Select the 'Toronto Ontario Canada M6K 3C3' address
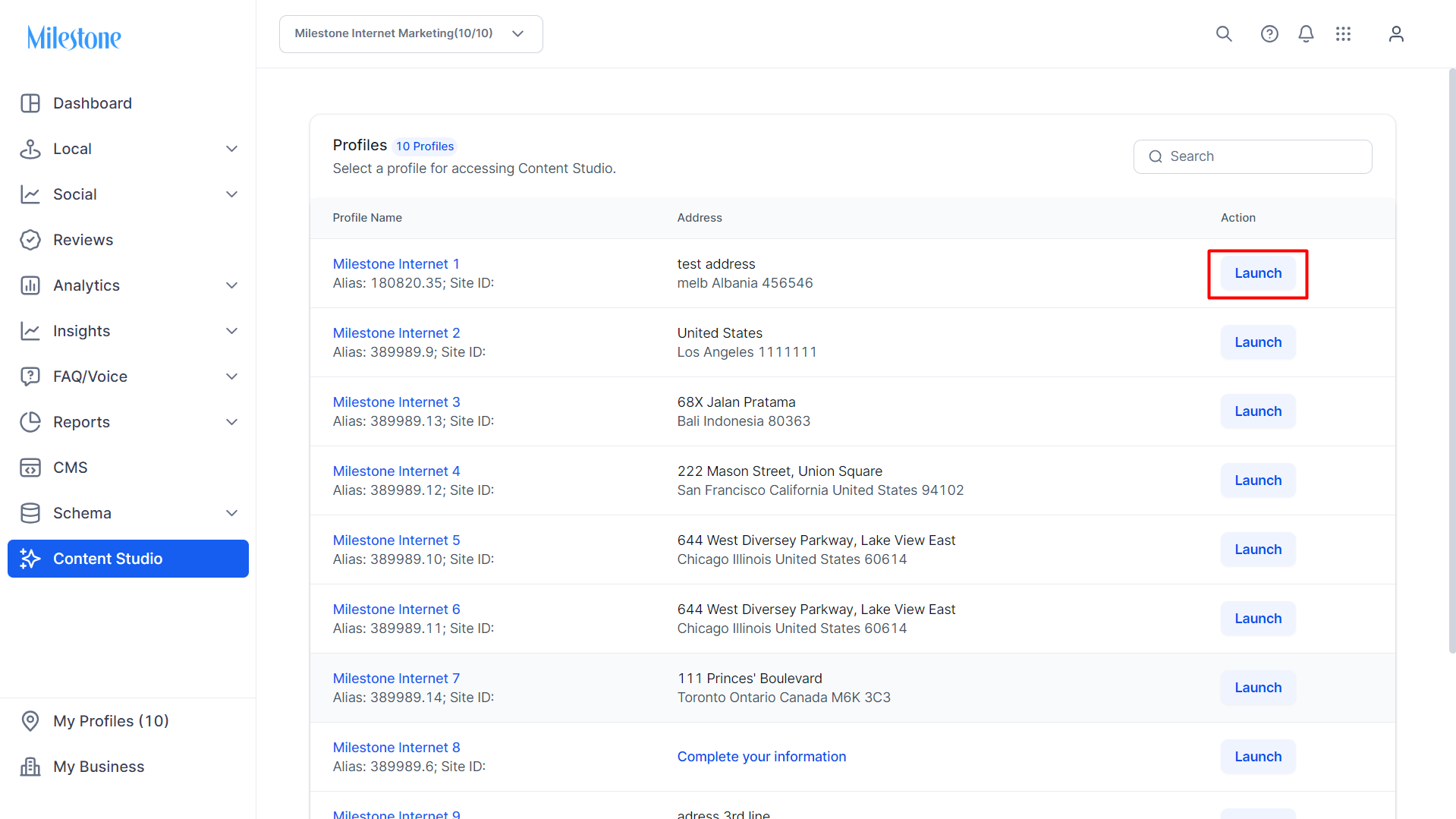This screenshot has height=819, width=1456. tap(784, 698)
